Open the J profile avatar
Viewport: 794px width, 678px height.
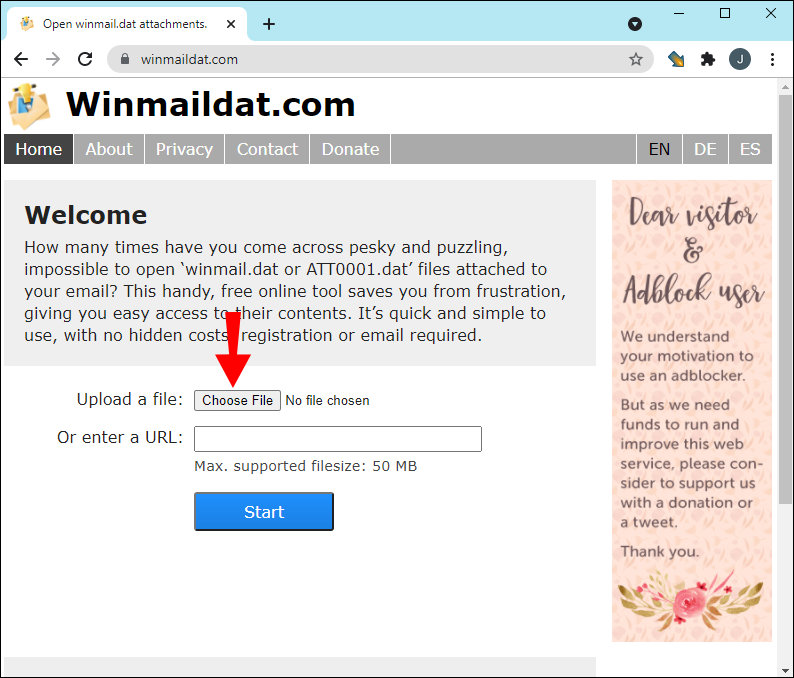[x=740, y=59]
